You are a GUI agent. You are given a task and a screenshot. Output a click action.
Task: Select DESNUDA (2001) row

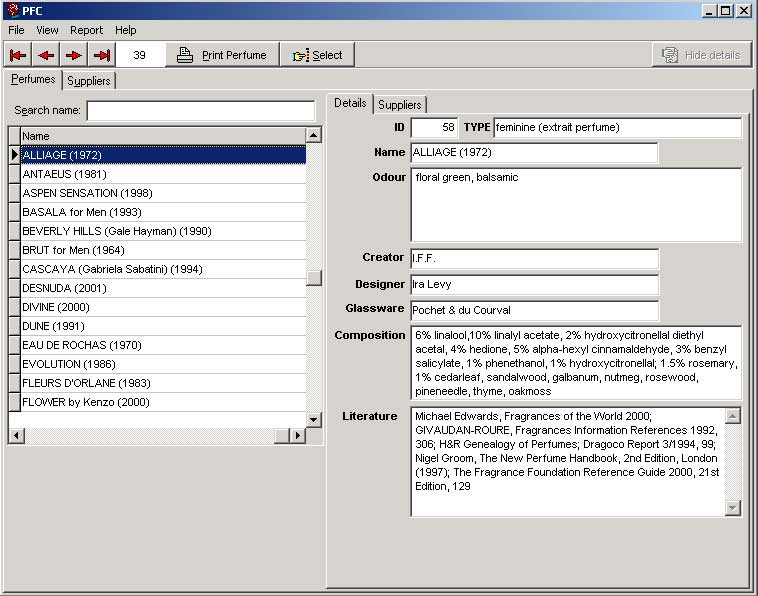163,288
